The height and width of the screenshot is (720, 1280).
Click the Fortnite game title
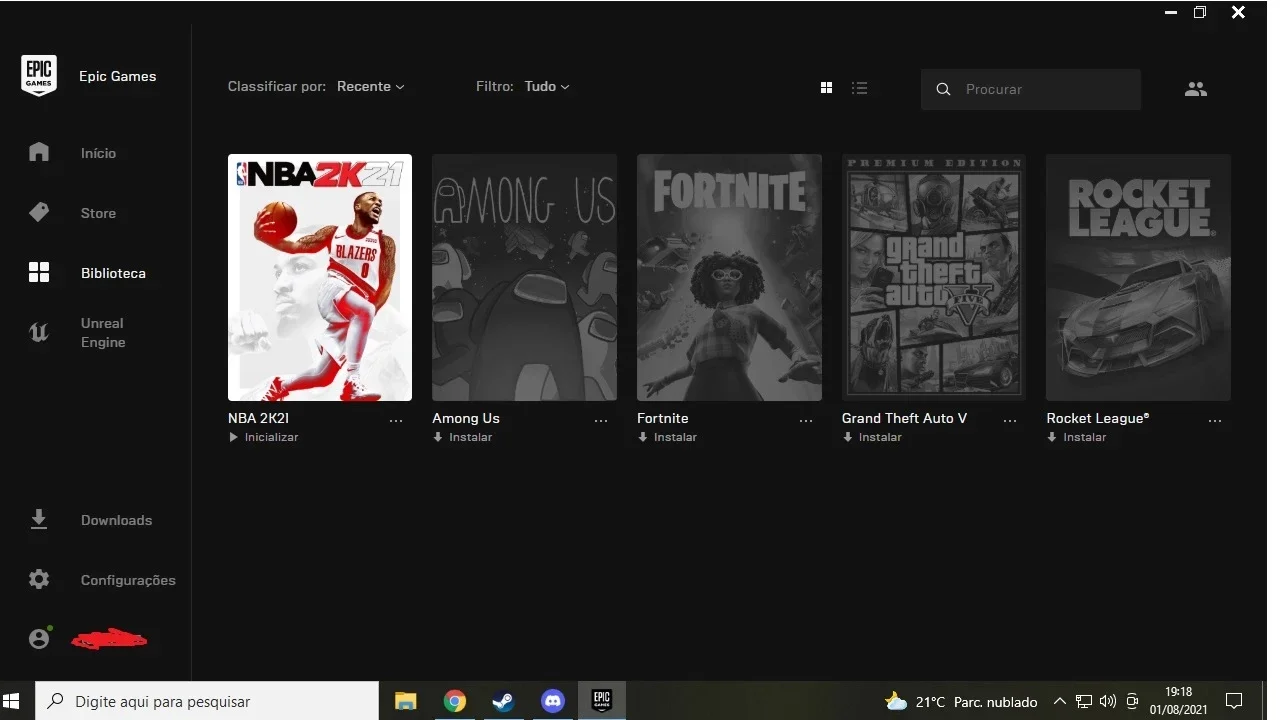(x=663, y=418)
